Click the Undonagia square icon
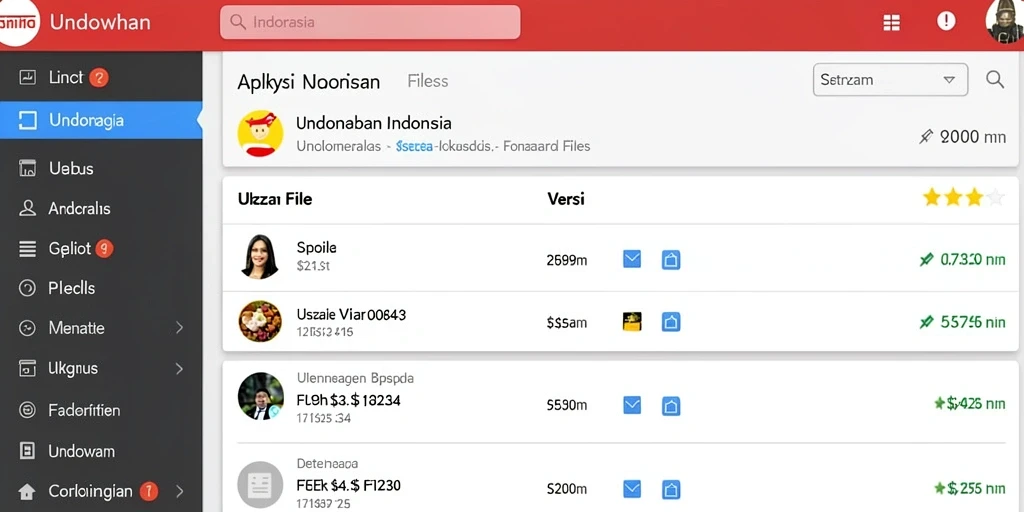Screen dimensions: 1024x512 tap(27, 120)
